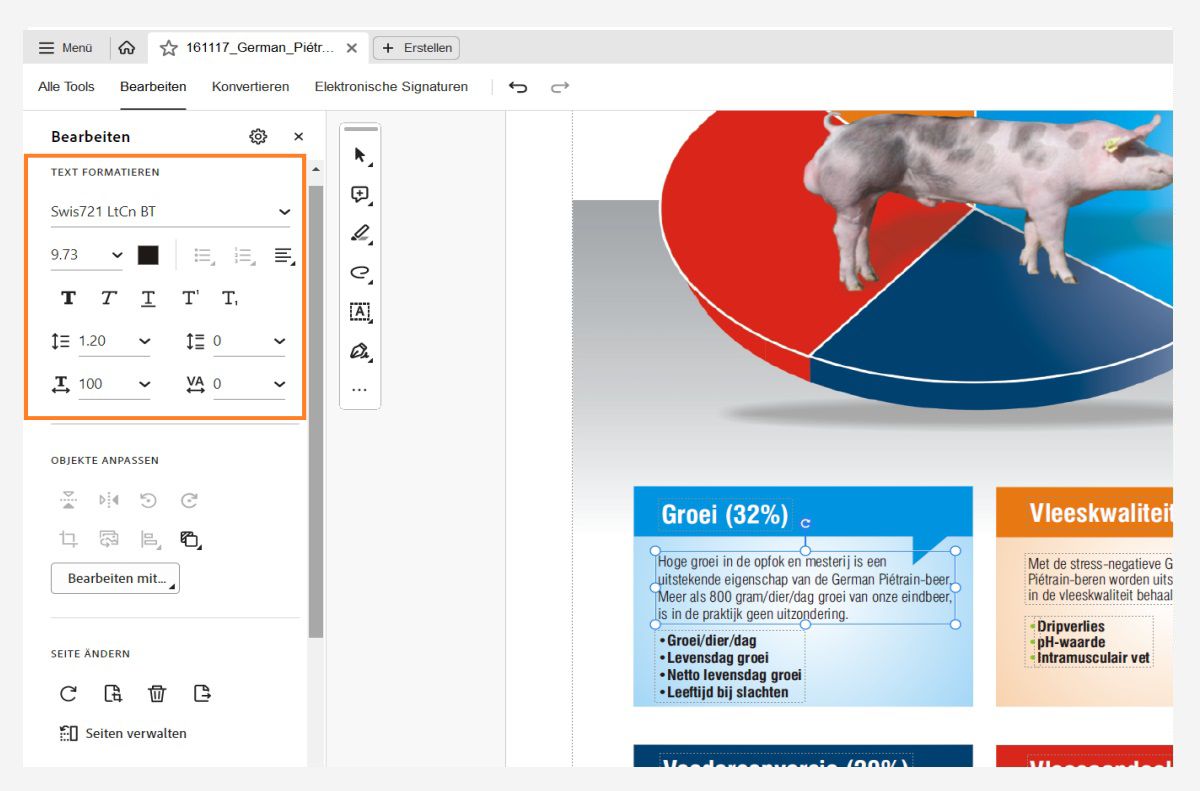Open Seiten verwalten
Screen dimensions: 1200x791
click(123, 733)
